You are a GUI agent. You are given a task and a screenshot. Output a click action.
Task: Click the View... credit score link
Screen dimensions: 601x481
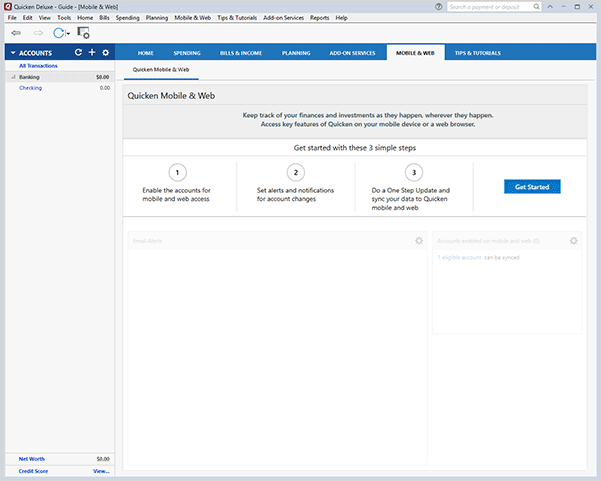(101, 471)
